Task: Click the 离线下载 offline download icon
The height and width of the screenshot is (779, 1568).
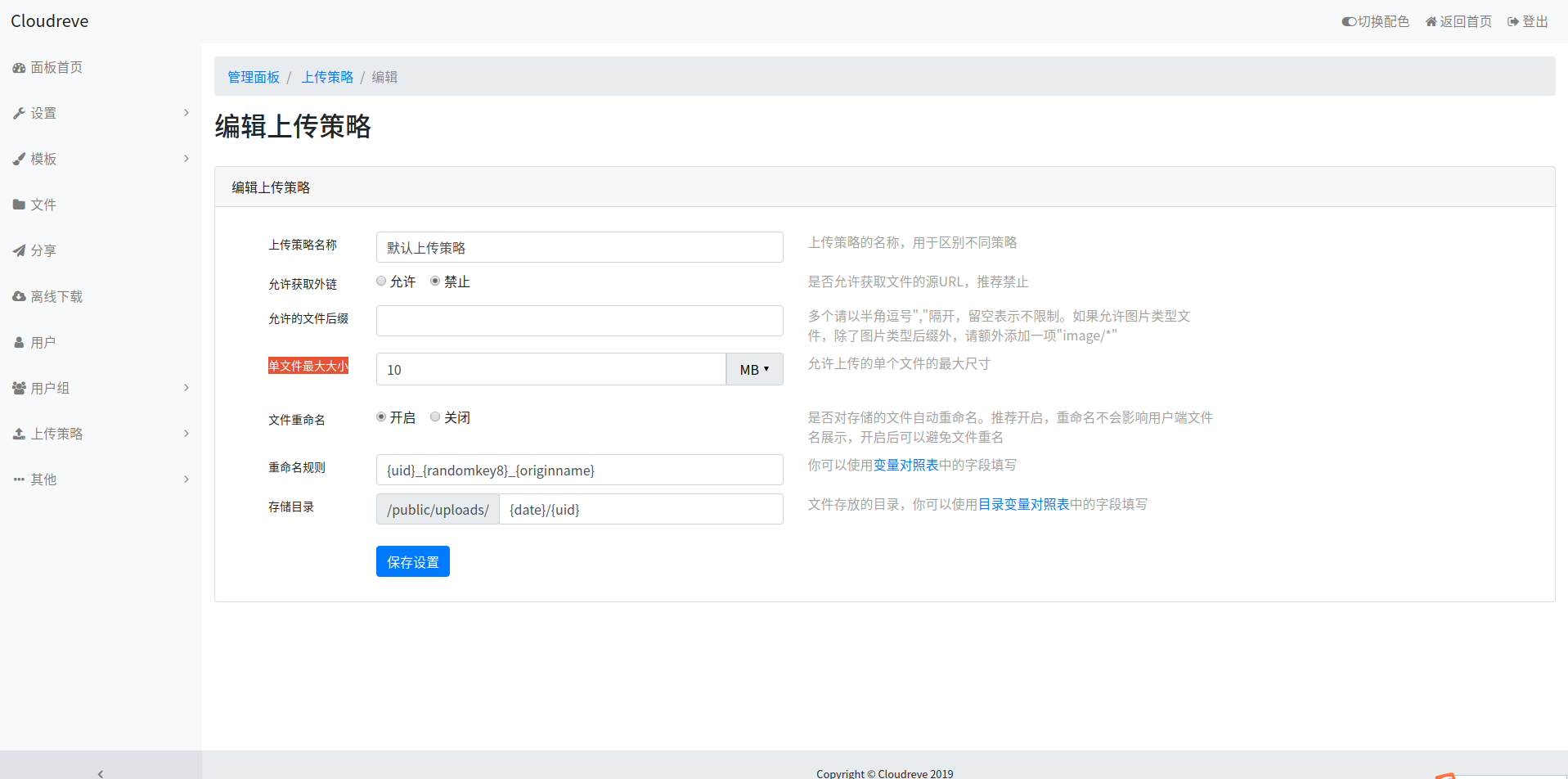Action: click(x=19, y=295)
